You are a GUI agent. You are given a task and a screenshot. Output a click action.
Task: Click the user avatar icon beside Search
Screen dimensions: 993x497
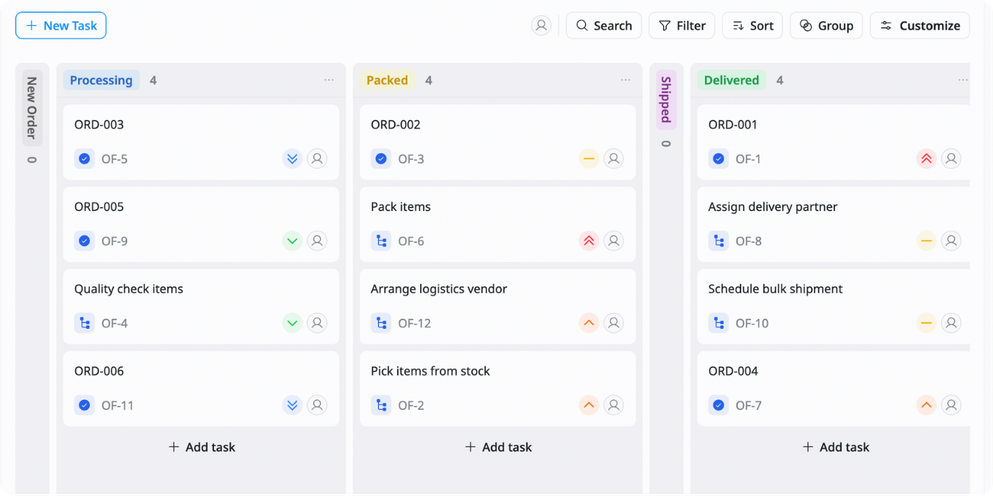(x=541, y=25)
